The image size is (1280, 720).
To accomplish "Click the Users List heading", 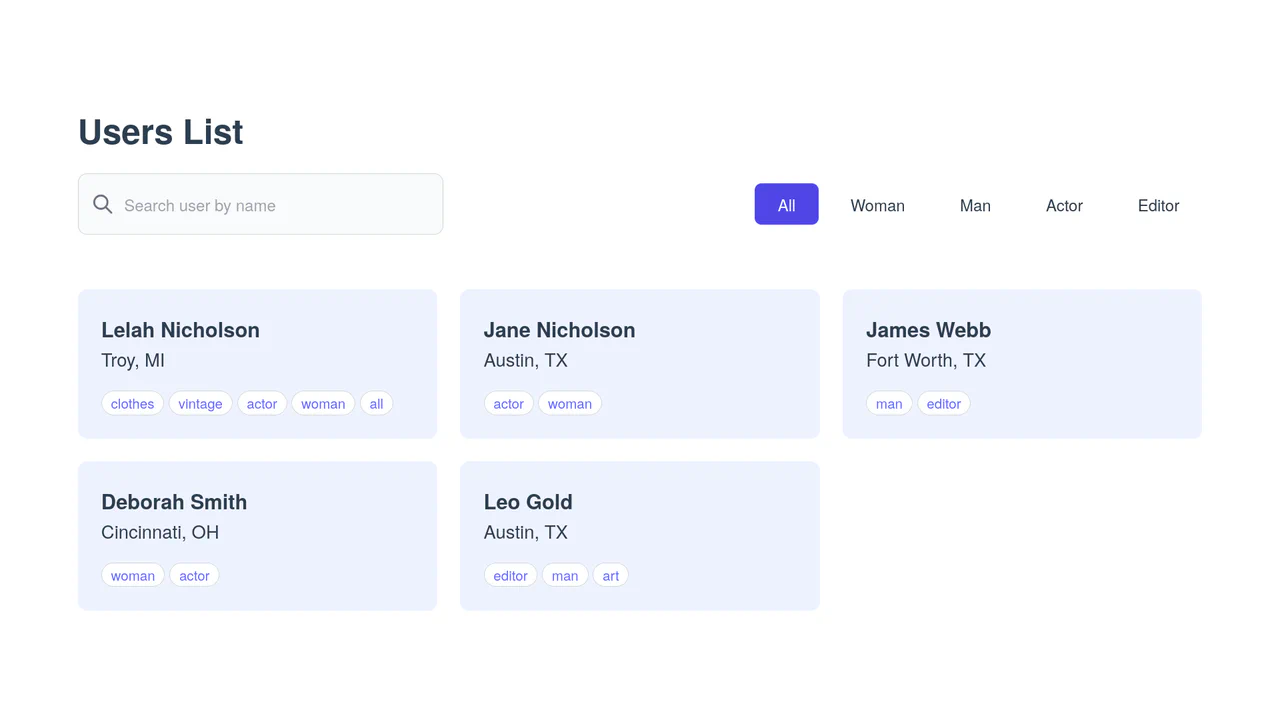I will pos(160,132).
